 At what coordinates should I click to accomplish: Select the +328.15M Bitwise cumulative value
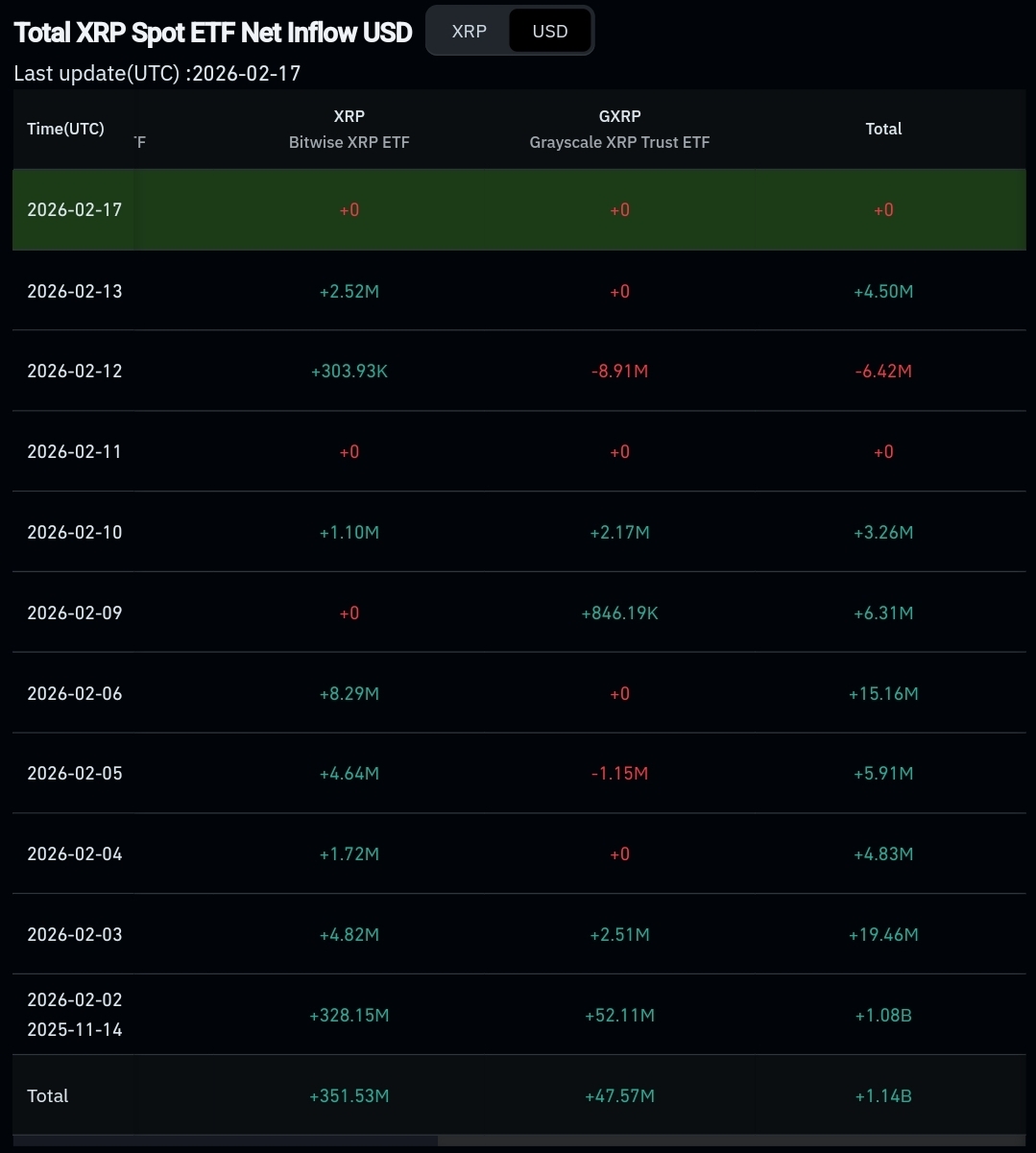click(349, 1016)
